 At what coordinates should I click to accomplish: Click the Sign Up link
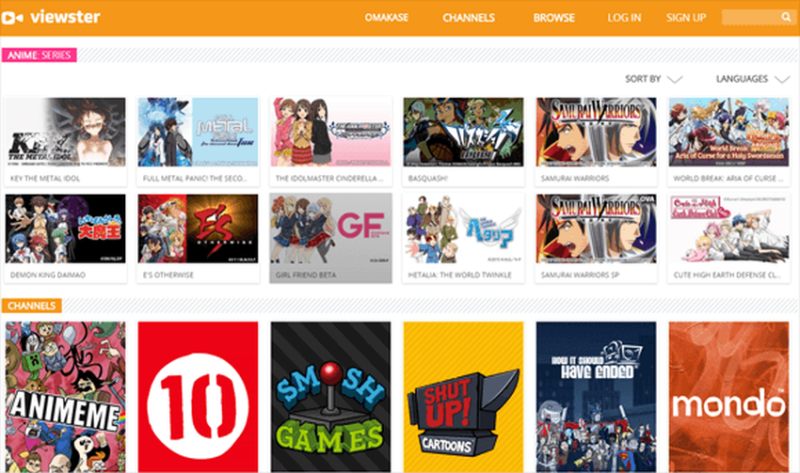pos(686,18)
